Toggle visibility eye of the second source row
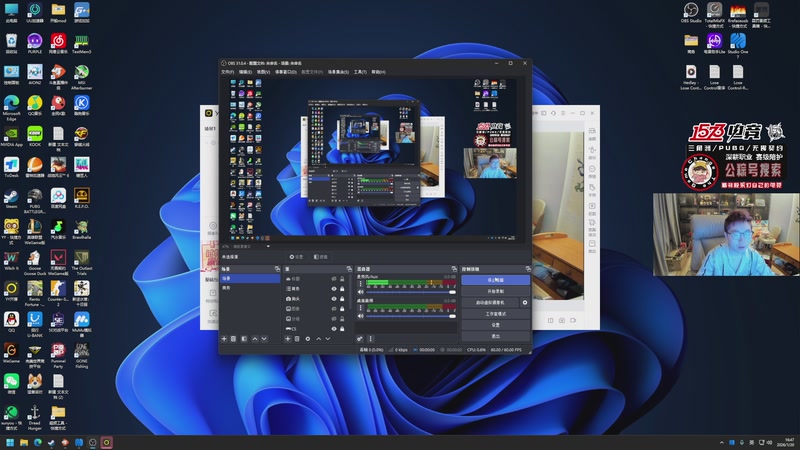The image size is (800, 450). click(x=334, y=289)
